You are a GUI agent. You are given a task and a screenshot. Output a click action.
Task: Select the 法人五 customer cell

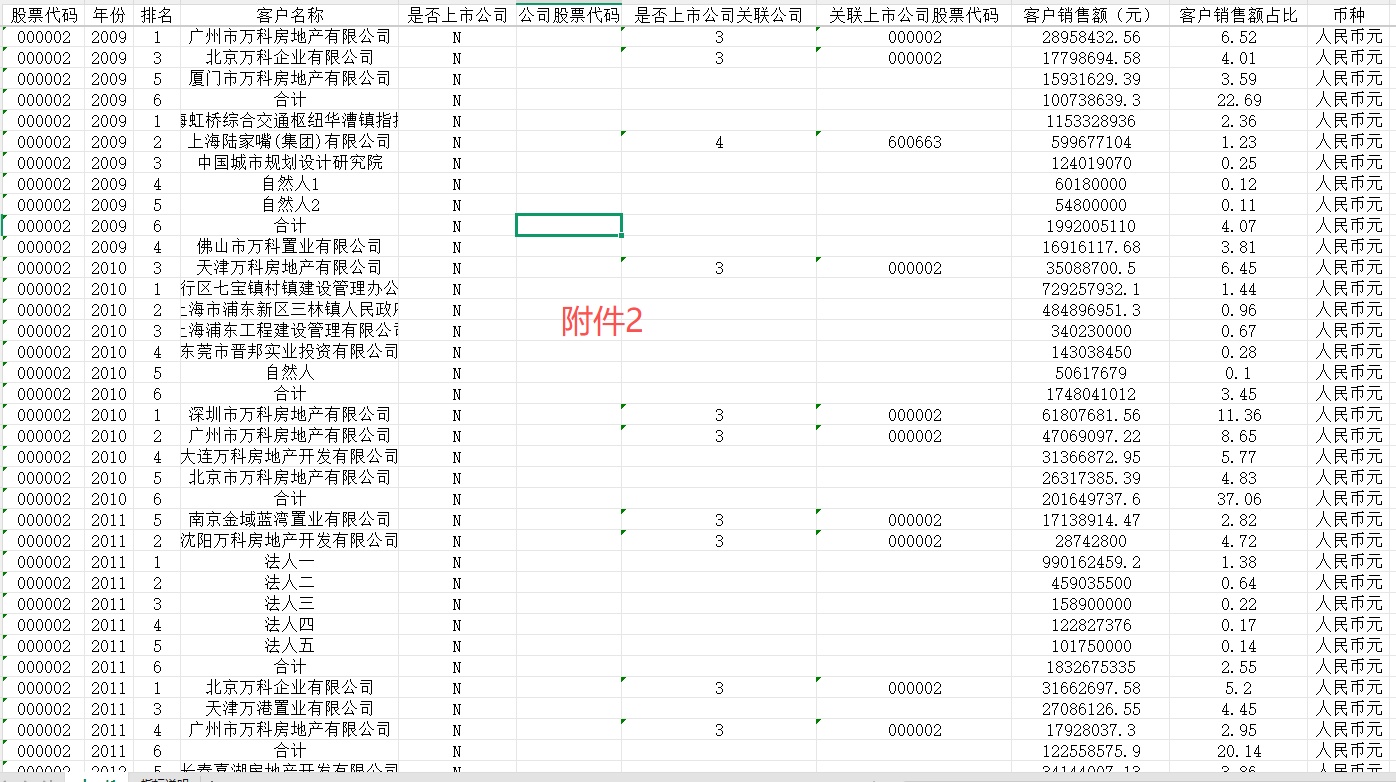click(290, 646)
